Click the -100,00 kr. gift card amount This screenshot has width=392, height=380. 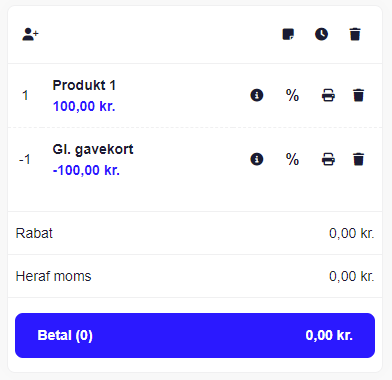tap(86, 170)
